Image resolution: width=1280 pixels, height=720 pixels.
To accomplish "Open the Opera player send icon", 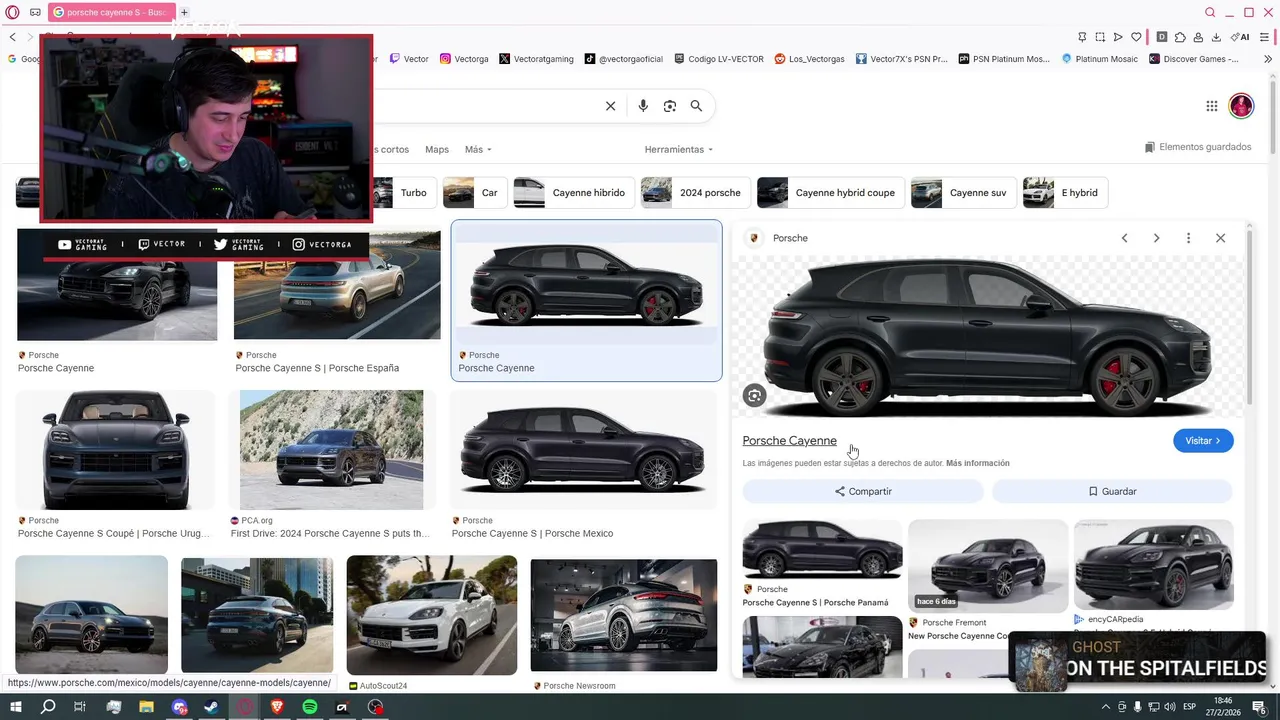I will tap(1118, 37).
